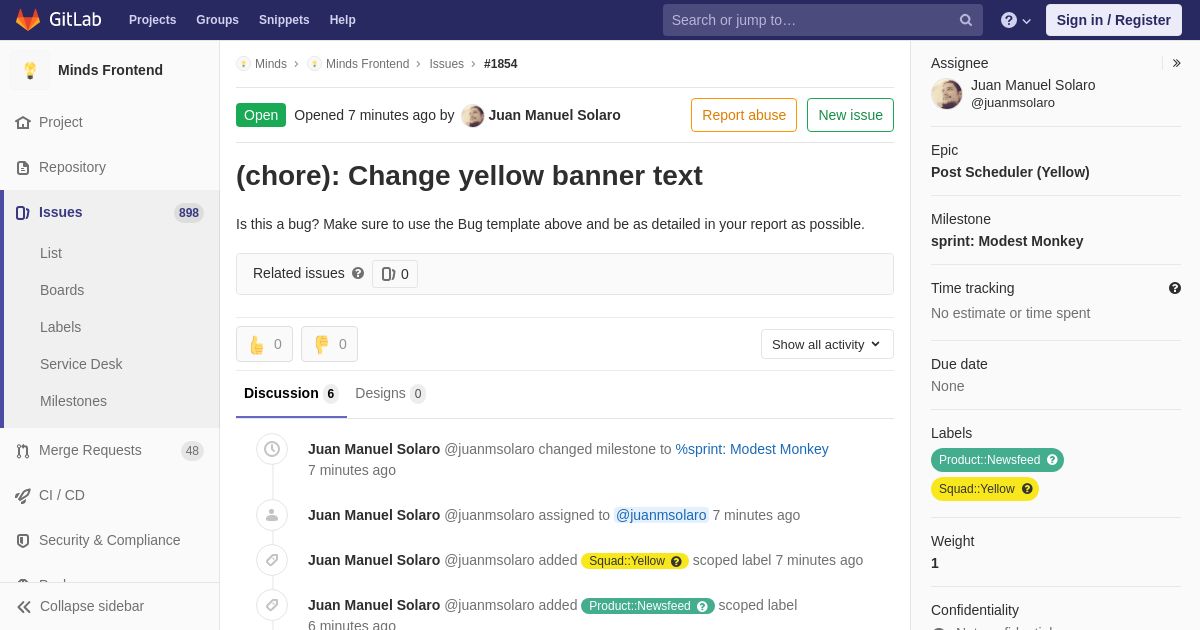This screenshot has width=1200, height=630.
Task: Click the Related issues help icon
Action: (358, 273)
